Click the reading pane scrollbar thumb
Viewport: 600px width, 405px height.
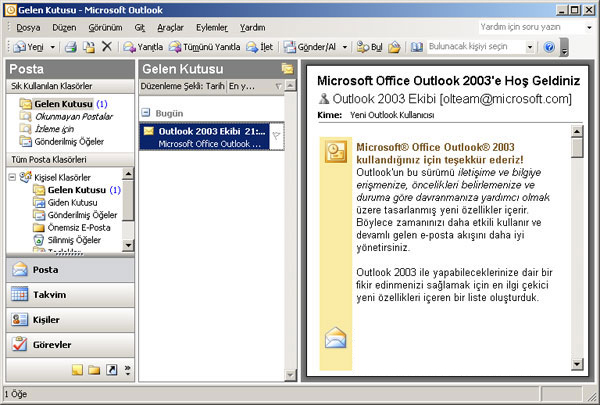pyautogui.click(x=577, y=148)
